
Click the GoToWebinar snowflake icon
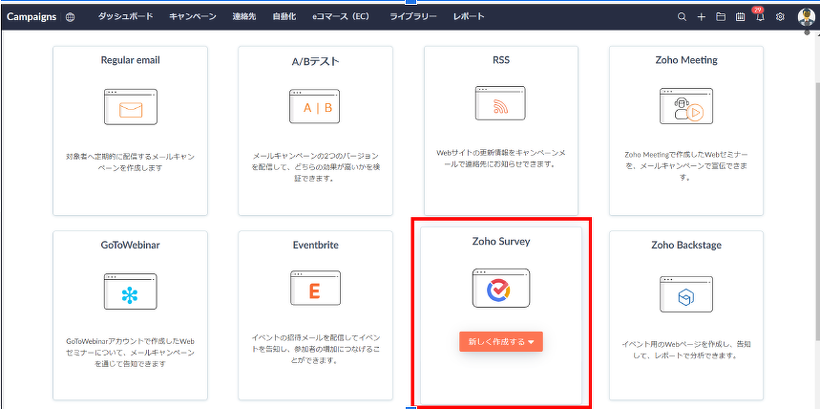[x=130, y=292]
